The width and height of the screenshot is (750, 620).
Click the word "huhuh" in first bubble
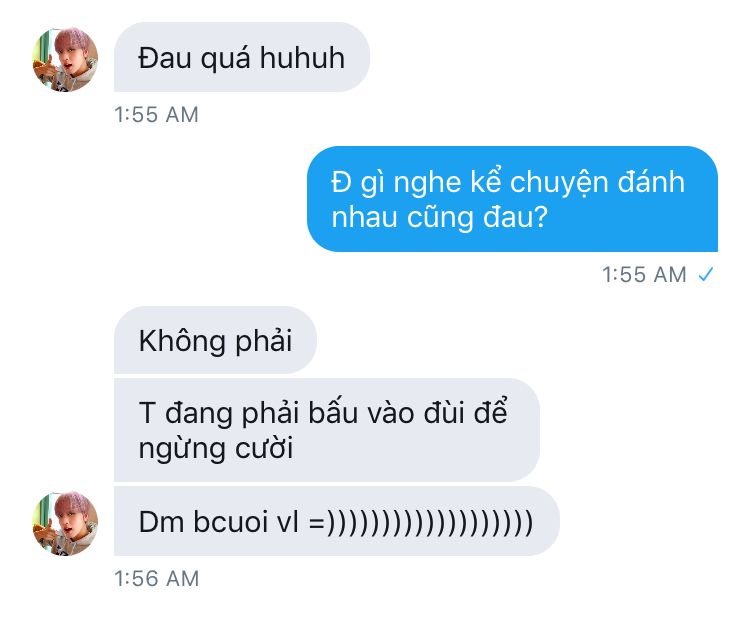pos(302,58)
